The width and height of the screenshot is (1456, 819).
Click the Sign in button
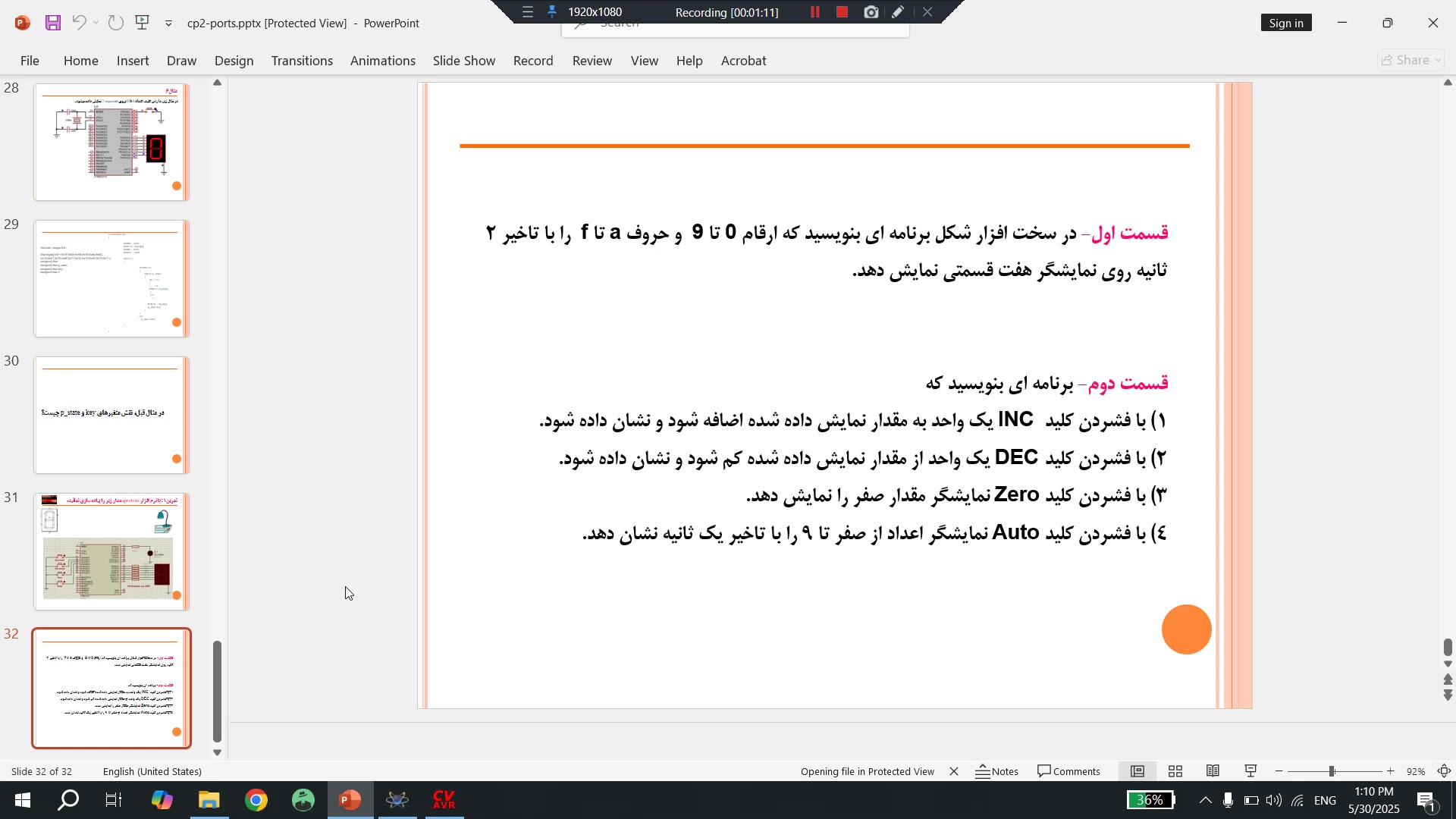tap(1286, 23)
